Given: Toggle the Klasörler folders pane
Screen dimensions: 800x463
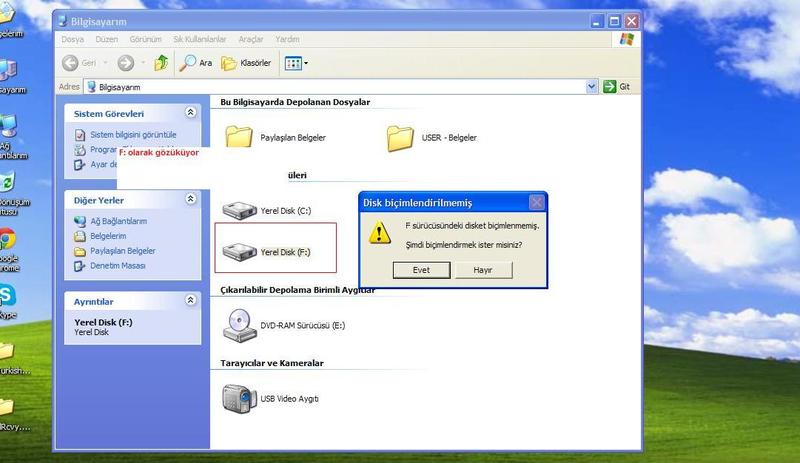Looking at the screenshot, I should [x=246, y=63].
